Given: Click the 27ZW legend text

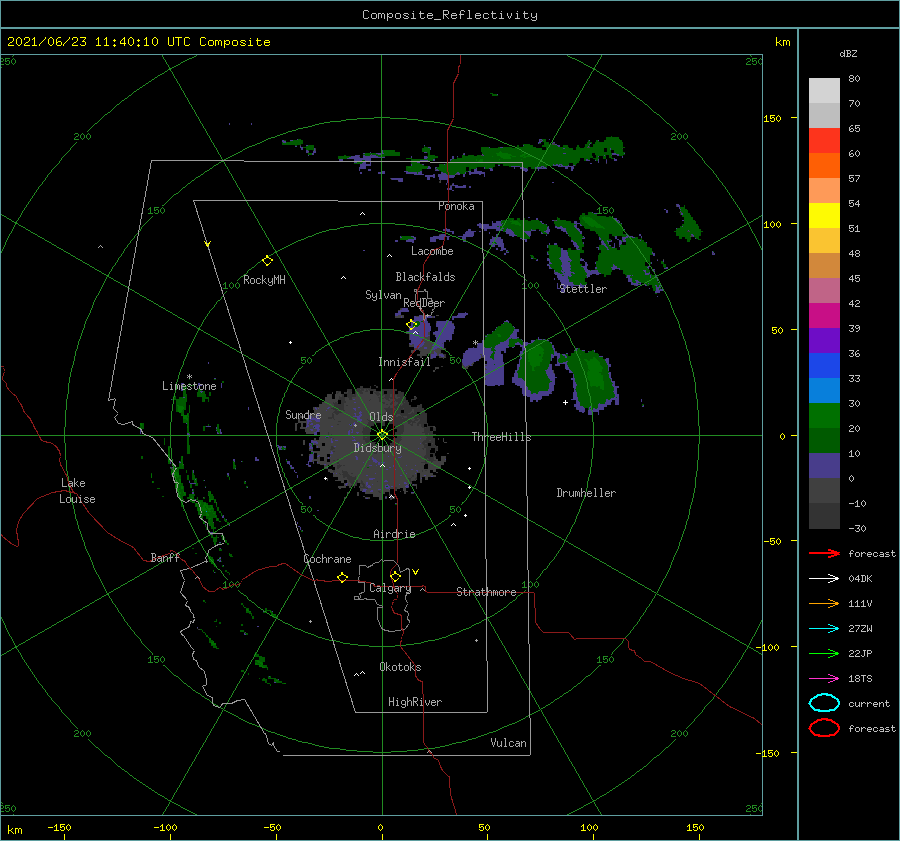Looking at the screenshot, I should pyautogui.click(x=860, y=629).
